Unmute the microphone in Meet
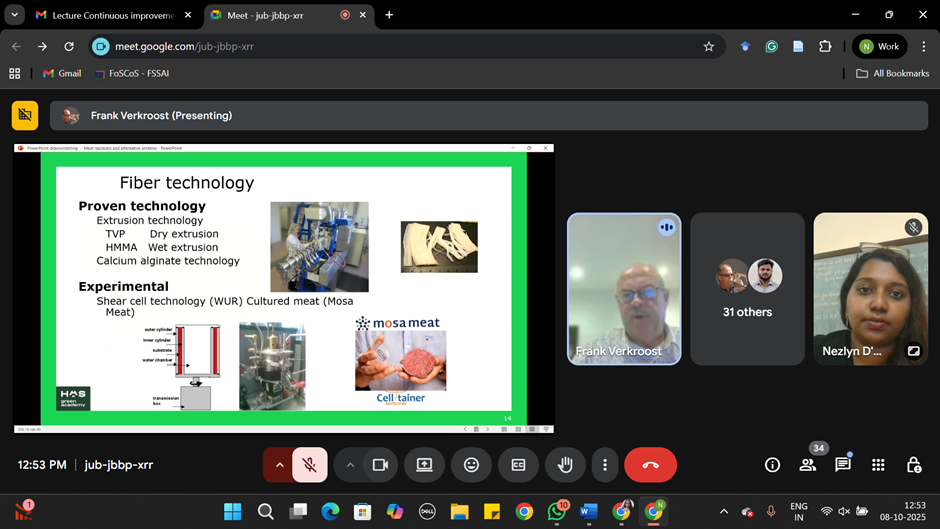This screenshot has width=940, height=529. (310, 465)
